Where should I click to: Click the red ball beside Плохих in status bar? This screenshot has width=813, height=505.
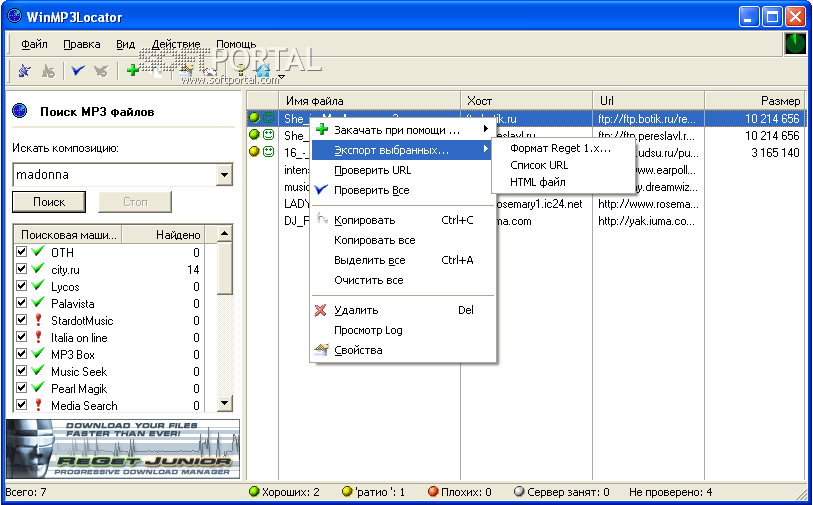point(433,492)
